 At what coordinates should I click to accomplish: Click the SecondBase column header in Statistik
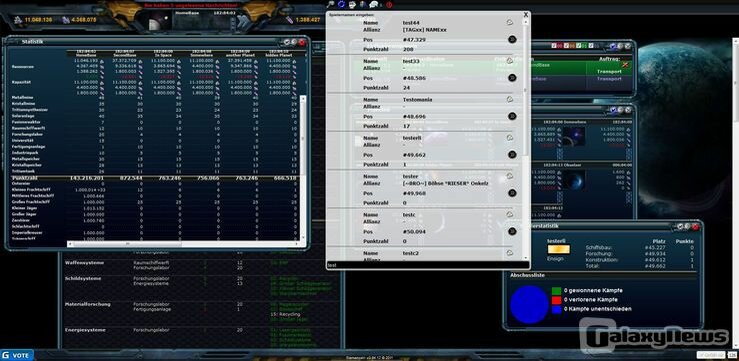pyautogui.click(x=124, y=52)
